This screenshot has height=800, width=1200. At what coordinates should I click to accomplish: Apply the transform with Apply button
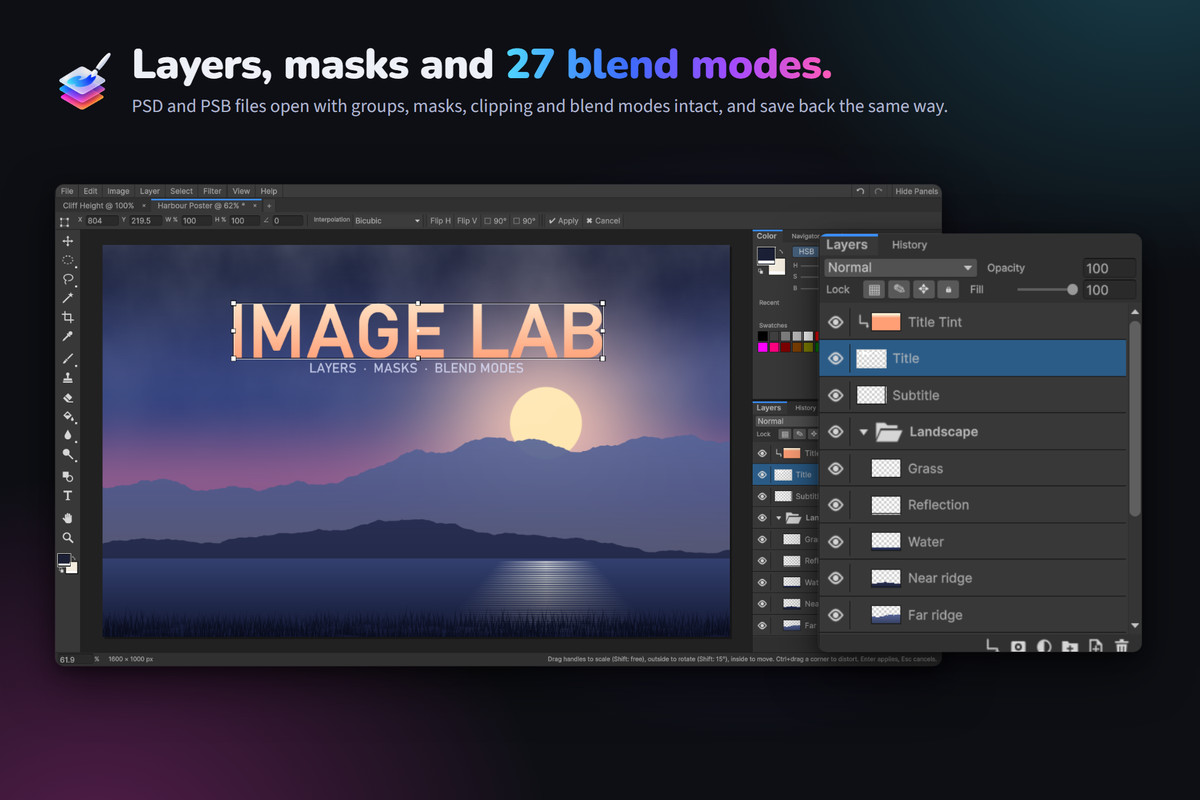[x=564, y=220]
